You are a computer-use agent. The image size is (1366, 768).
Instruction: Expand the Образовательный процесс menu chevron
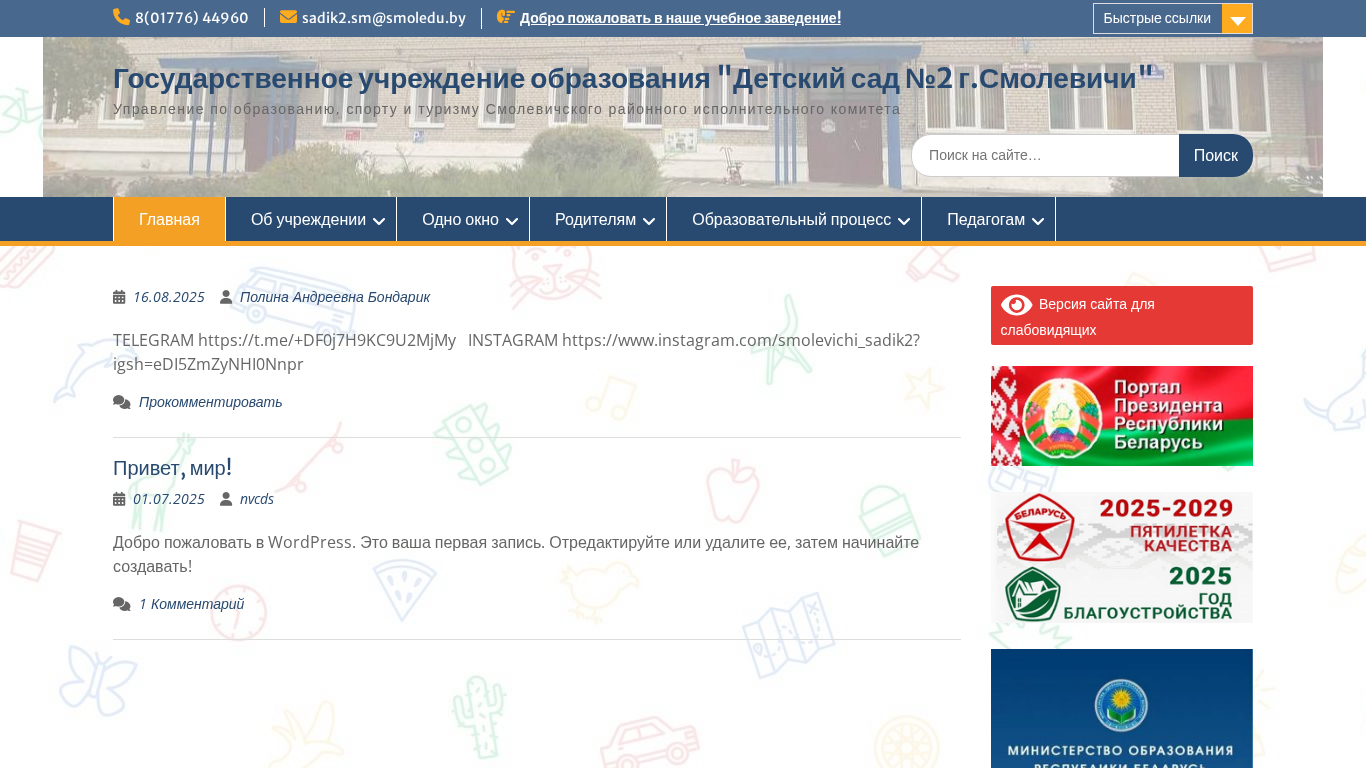pos(904,221)
